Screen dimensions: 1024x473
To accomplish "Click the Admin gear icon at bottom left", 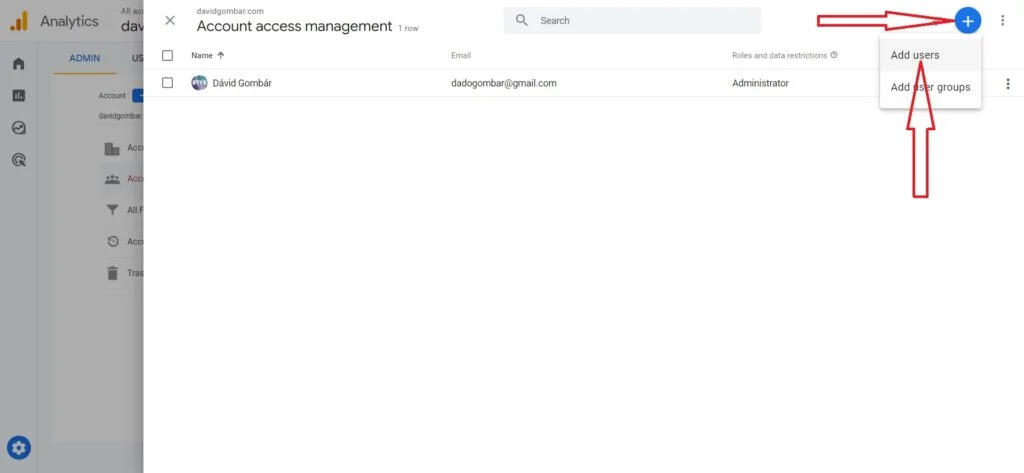I will pos(19,448).
